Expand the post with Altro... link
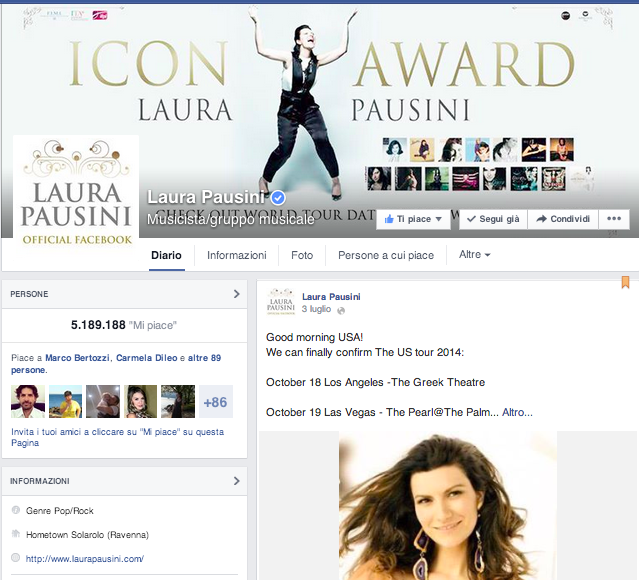 (517, 412)
